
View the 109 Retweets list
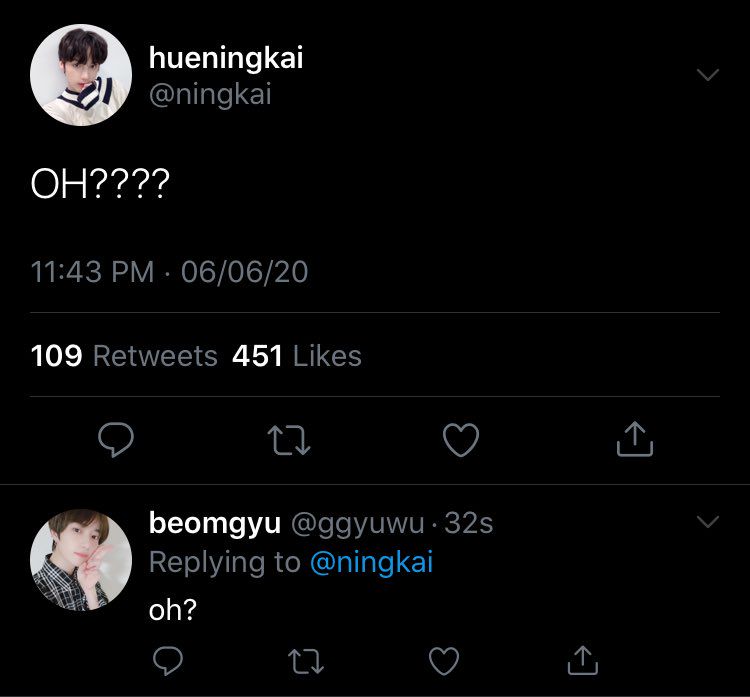point(124,356)
